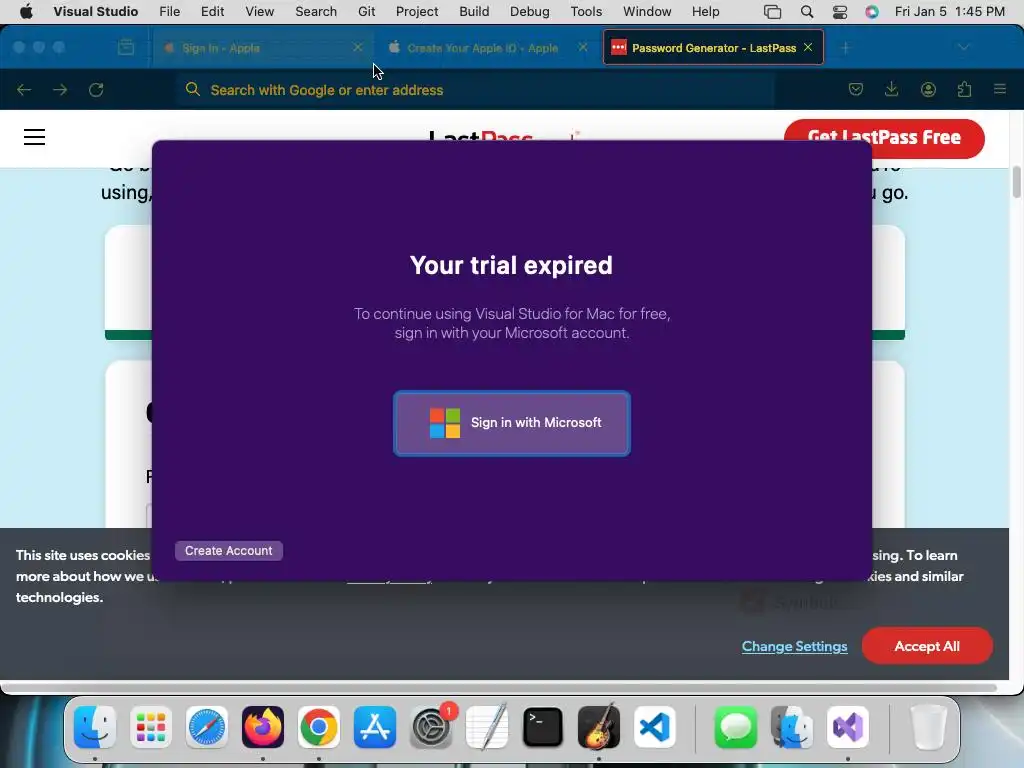Open the Debug menu

pyautogui.click(x=529, y=12)
